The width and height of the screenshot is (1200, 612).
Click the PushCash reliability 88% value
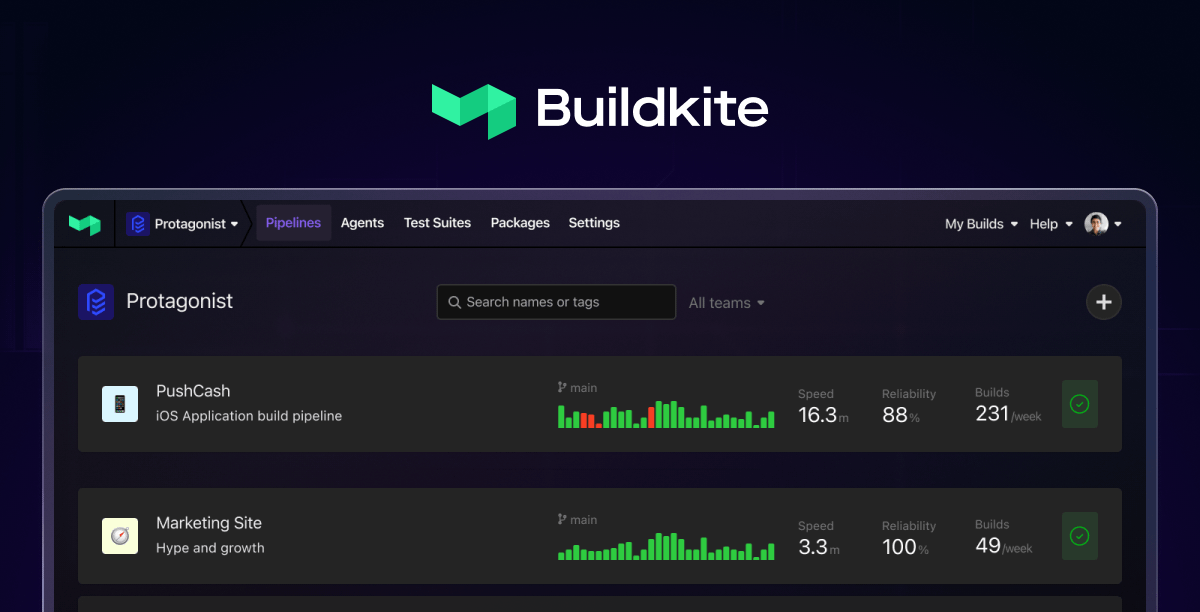901,415
